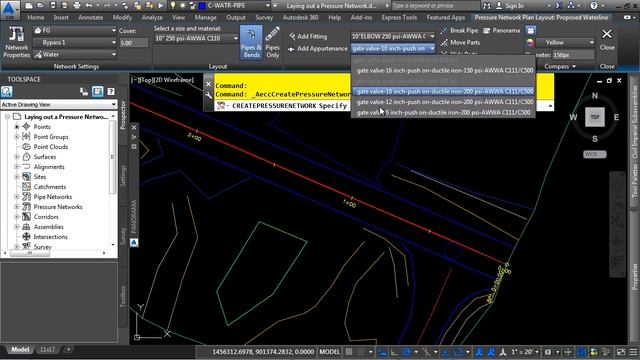Select gate valve-16 inch 150 psi option
The image size is (640, 360).
tap(444, 71)
